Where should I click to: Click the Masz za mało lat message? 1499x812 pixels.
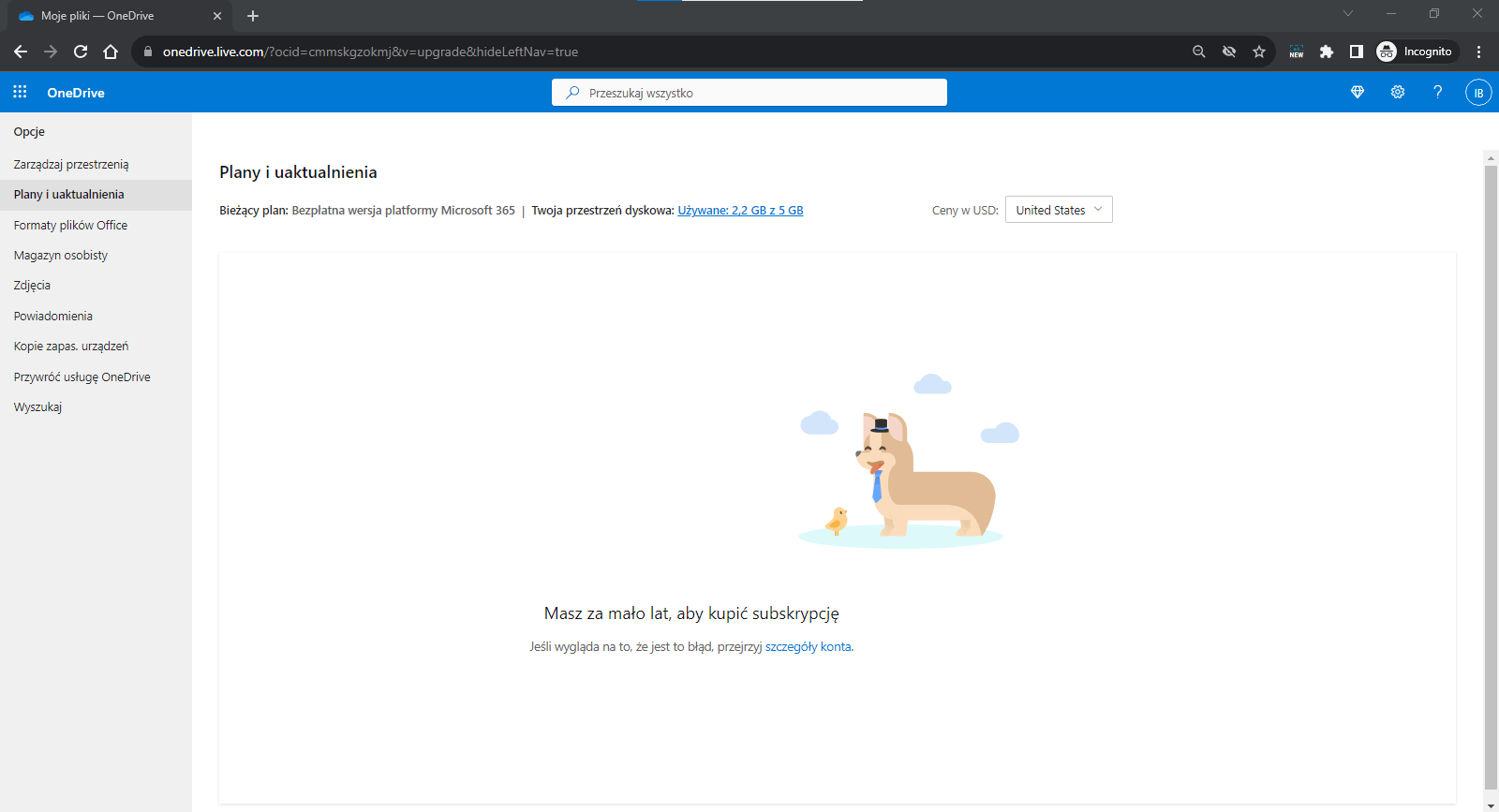click(x=691, y=613)
